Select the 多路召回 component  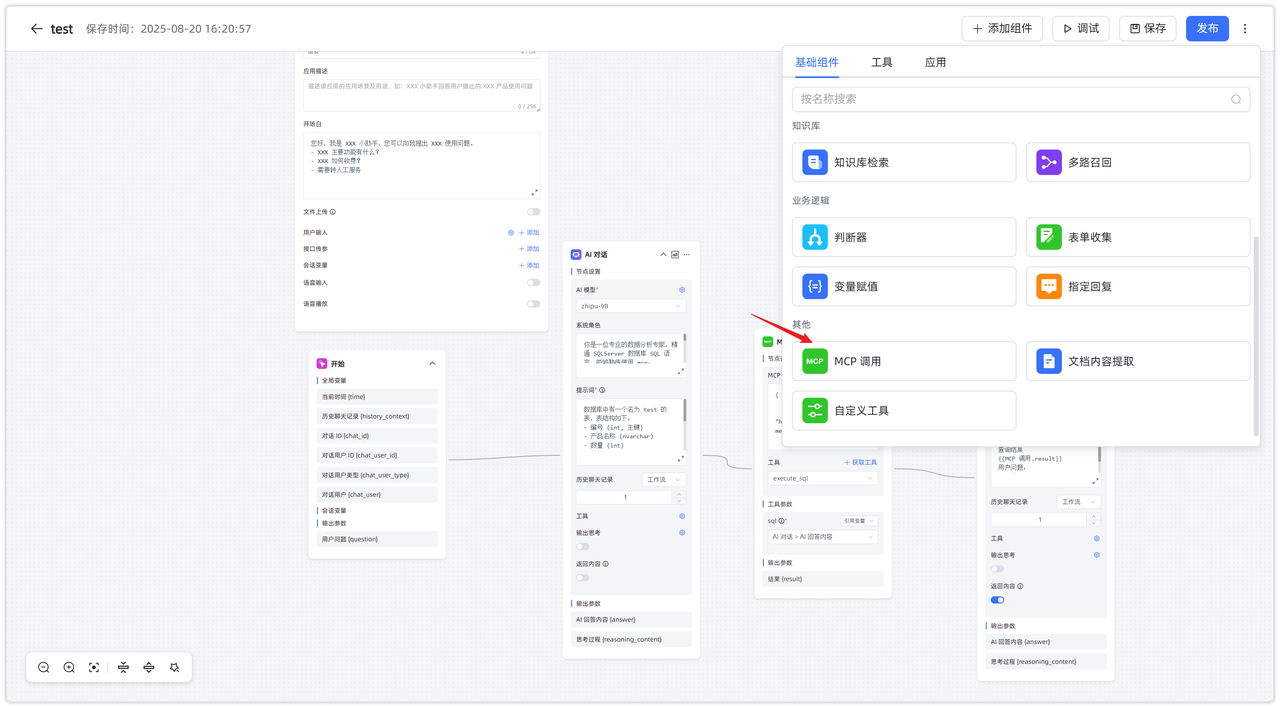1137,162
